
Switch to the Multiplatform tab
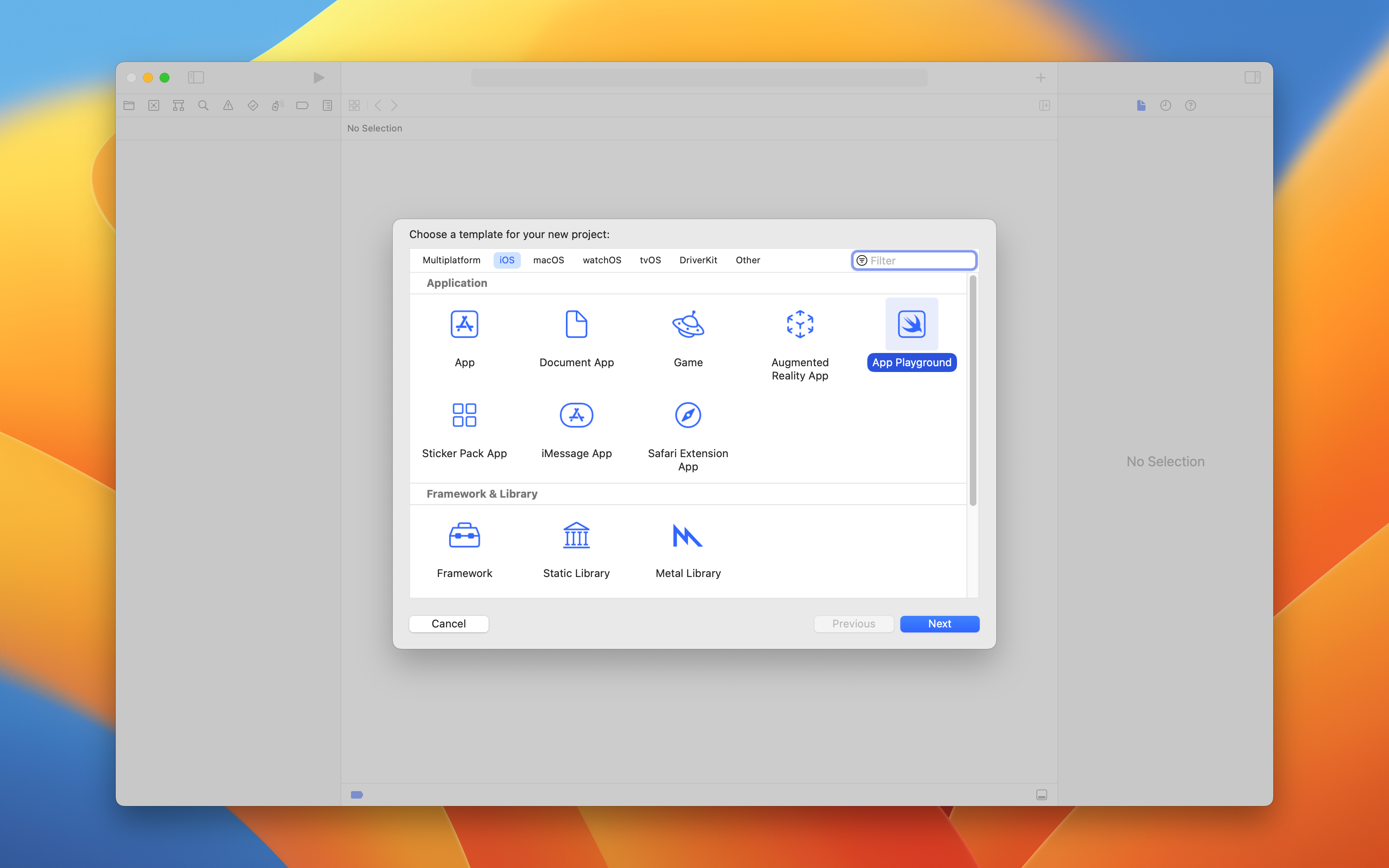pos(451,260)
